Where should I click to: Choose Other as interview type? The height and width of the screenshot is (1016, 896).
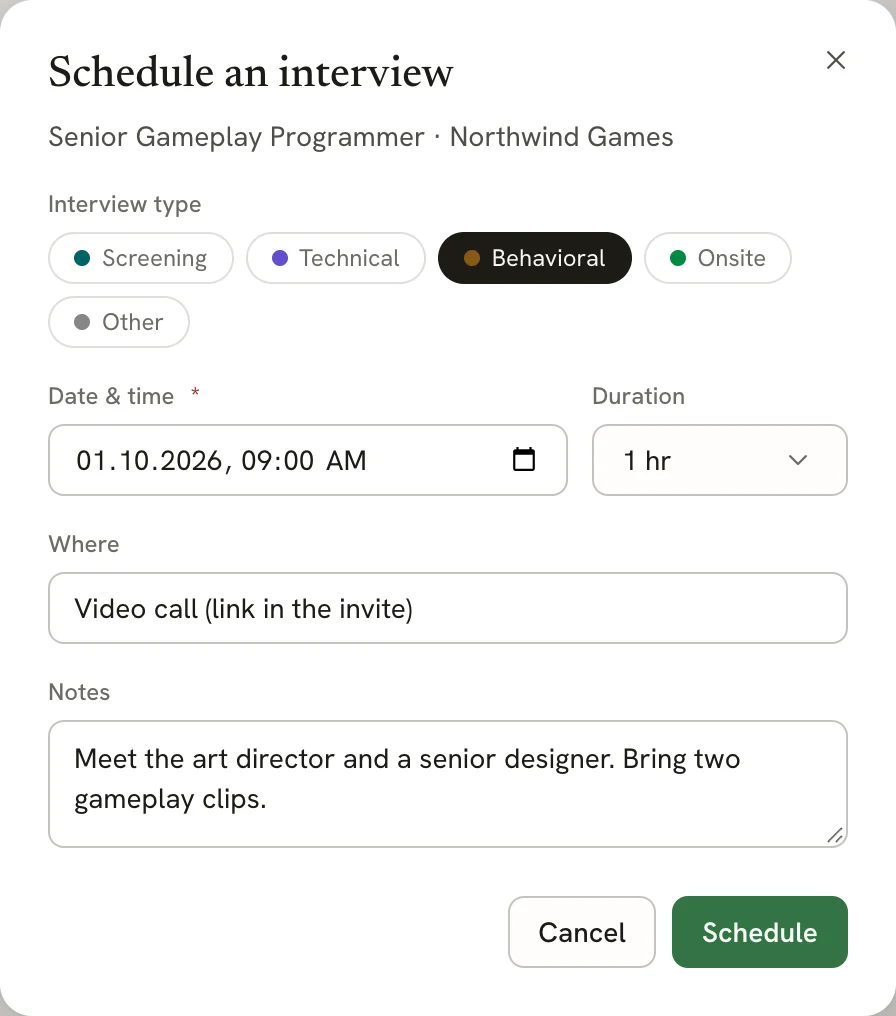point(119,322)
